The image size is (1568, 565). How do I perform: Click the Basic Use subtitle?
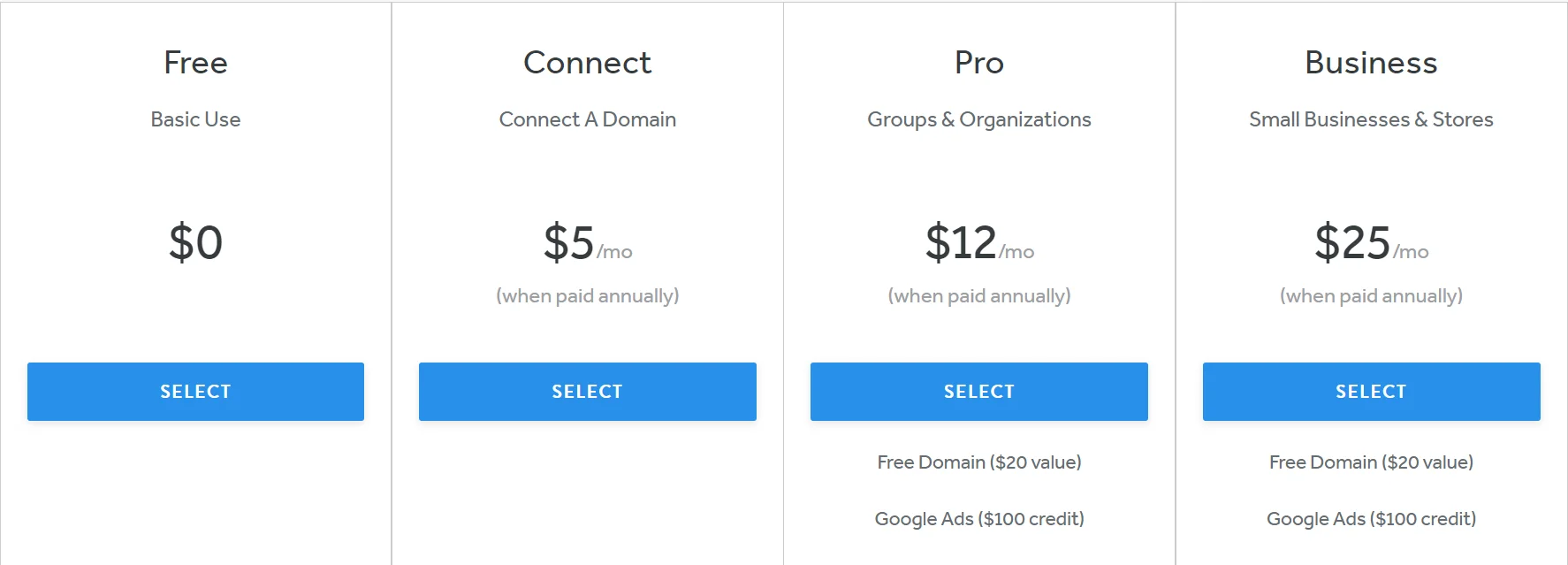pos(195,119)
